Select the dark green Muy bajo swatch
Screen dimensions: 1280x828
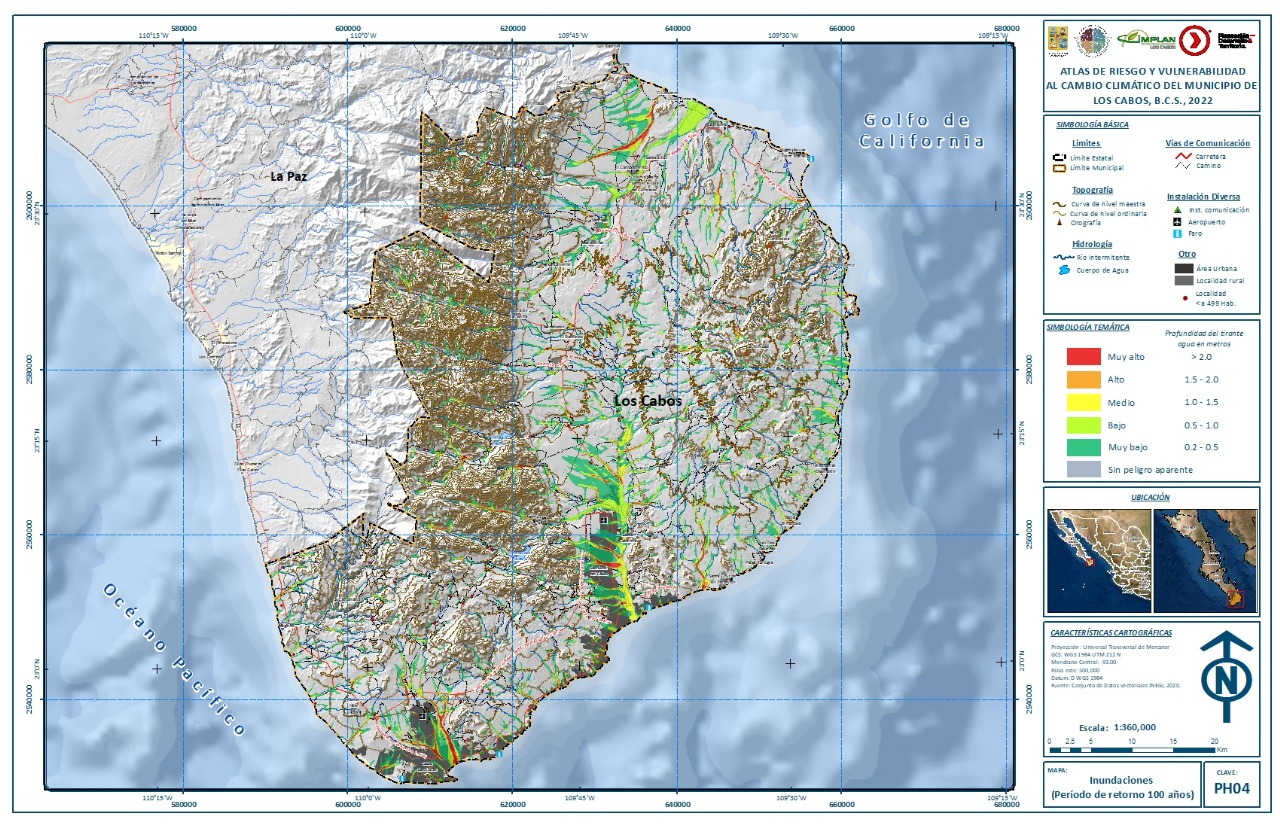tap(1082, 447)
